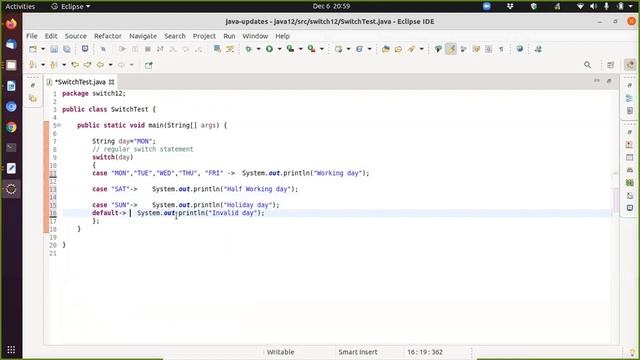The height and width of the screenshot is (360, 640).
Task: Open the Search flashlight dropdown arrow
Action: pos(422,49)
